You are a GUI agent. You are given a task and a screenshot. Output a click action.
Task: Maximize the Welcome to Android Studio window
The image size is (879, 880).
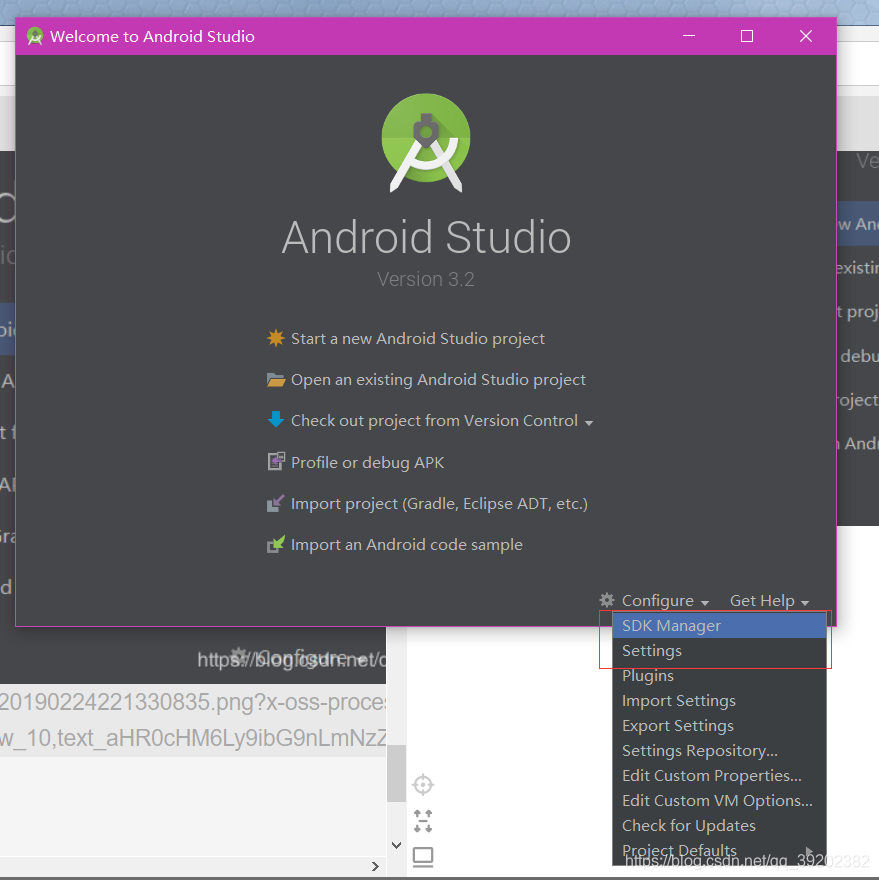pos(747,36)
